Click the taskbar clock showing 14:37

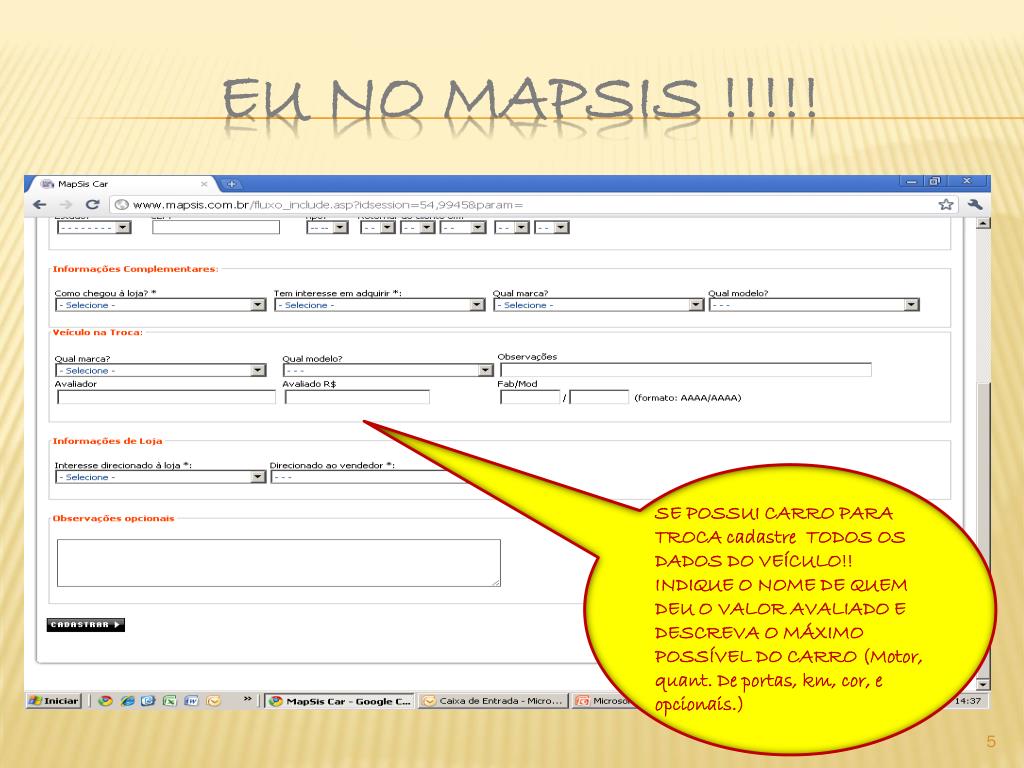968,701
